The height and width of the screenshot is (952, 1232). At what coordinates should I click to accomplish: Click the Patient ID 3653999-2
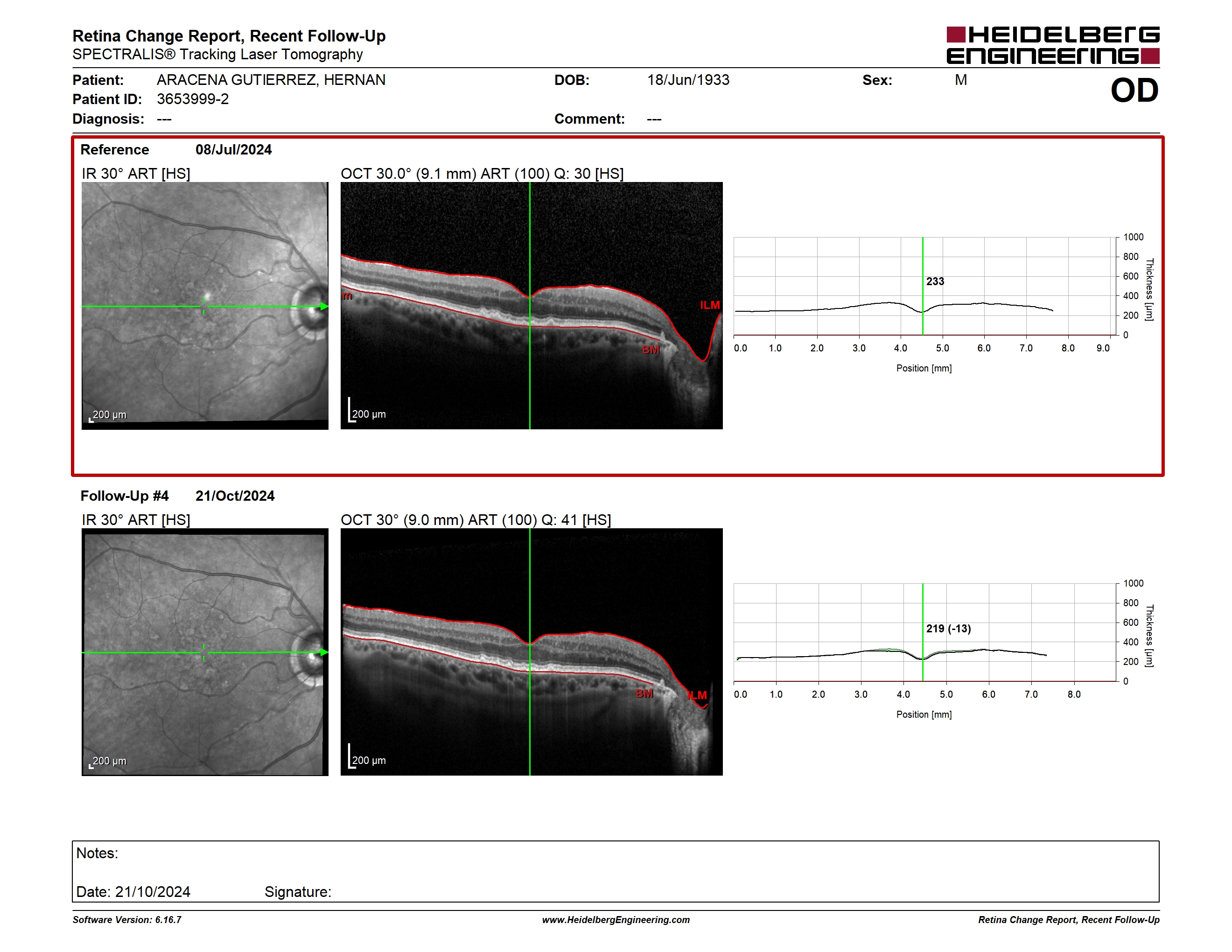pos(193,99)
